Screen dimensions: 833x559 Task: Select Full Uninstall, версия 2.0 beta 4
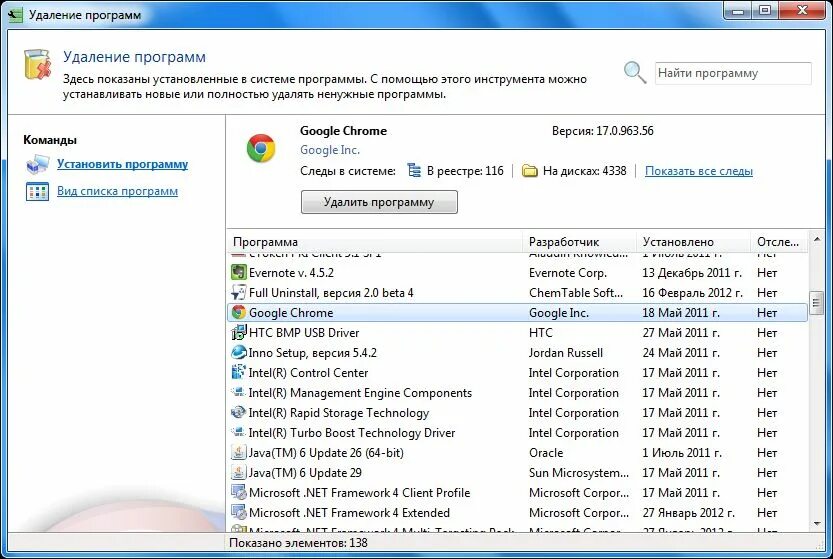point(517,293)
